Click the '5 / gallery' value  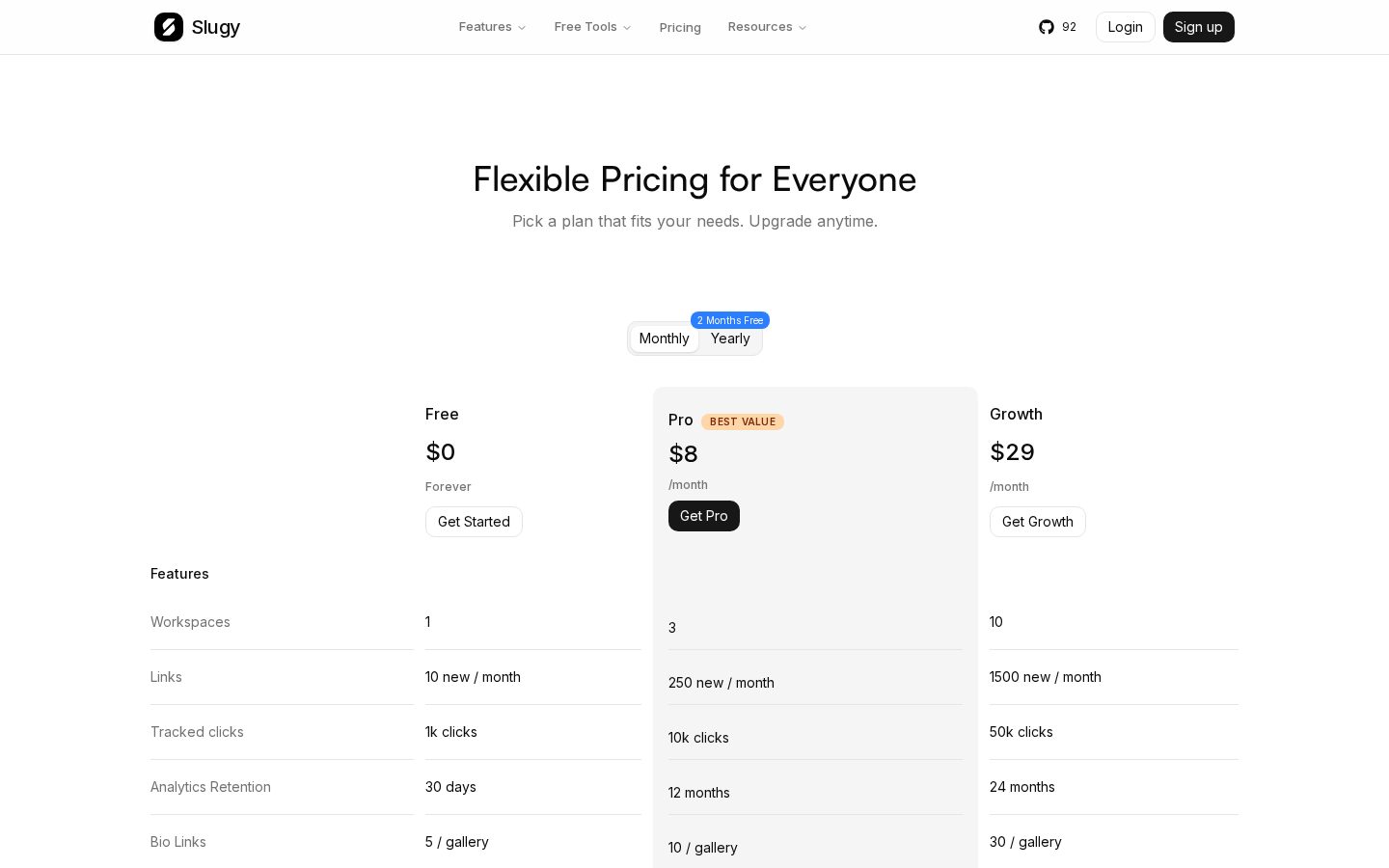(457, 842)
